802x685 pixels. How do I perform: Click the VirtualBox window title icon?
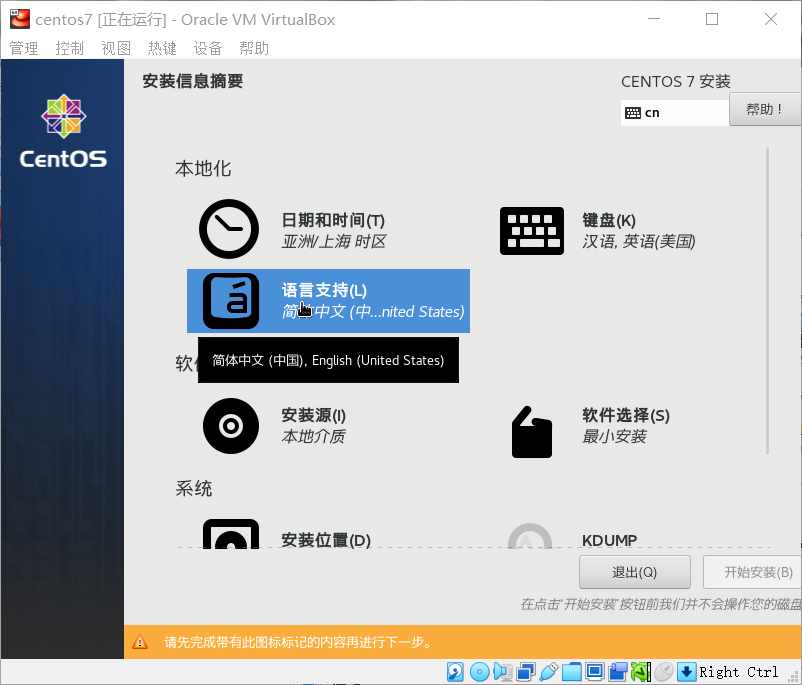20,19
